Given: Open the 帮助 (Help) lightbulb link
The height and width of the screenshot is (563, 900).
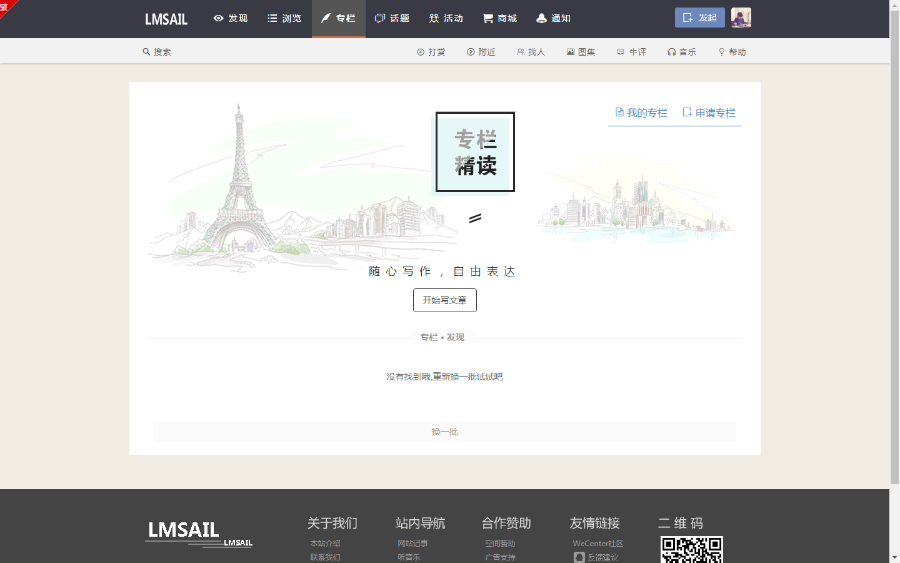Looking at the screenshot, I should [732, 52].
